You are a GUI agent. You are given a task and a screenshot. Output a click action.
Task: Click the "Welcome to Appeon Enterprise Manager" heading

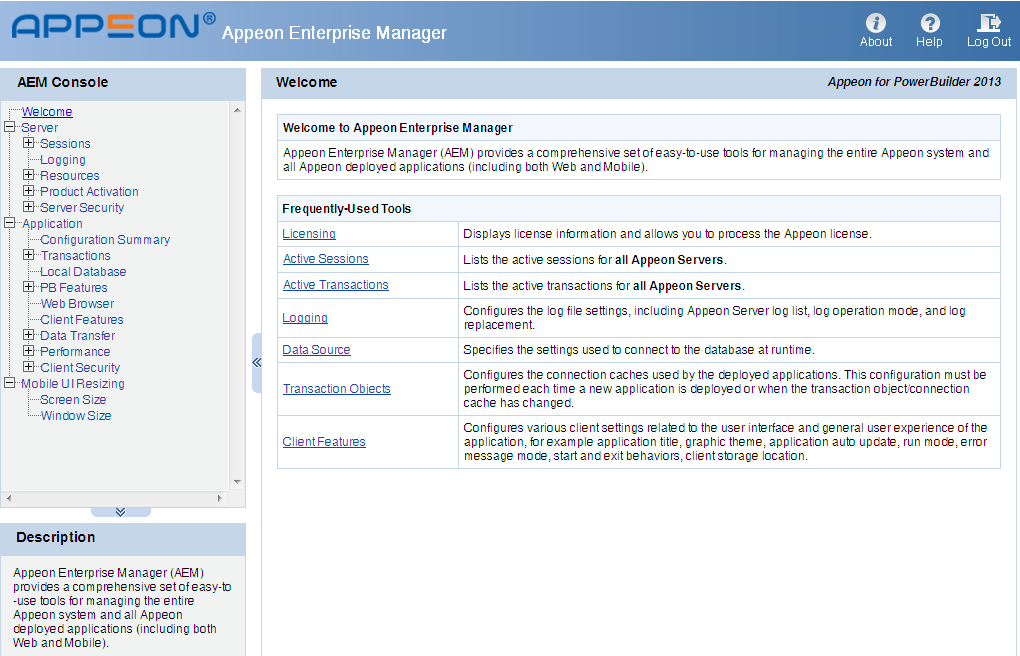[397, 128]
